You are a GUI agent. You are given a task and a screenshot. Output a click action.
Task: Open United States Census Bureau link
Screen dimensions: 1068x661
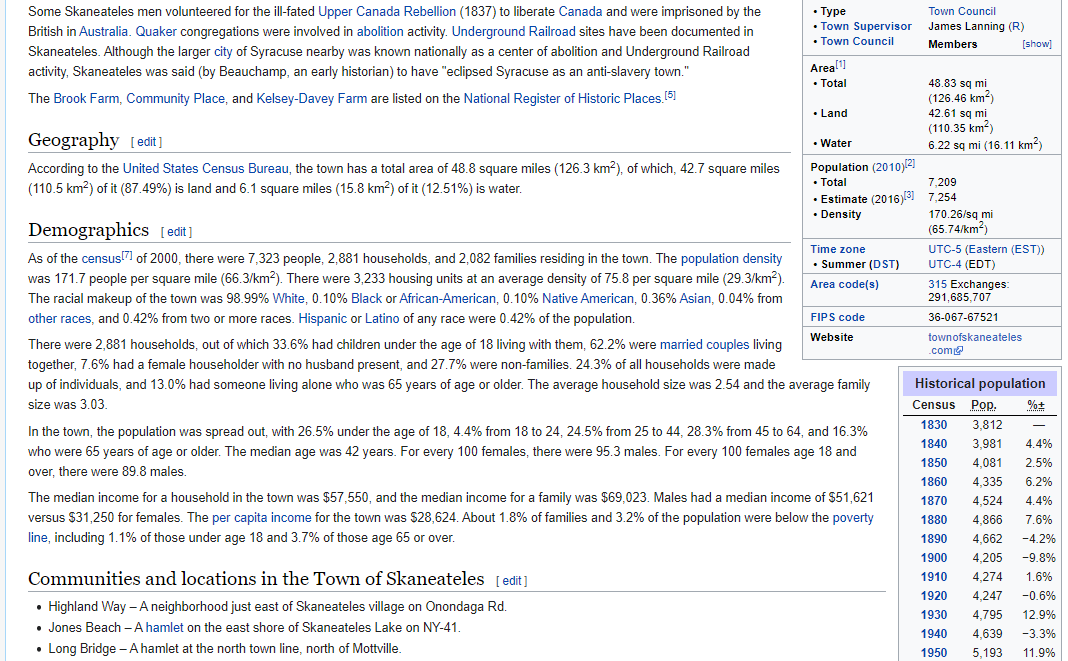(206, 168)
